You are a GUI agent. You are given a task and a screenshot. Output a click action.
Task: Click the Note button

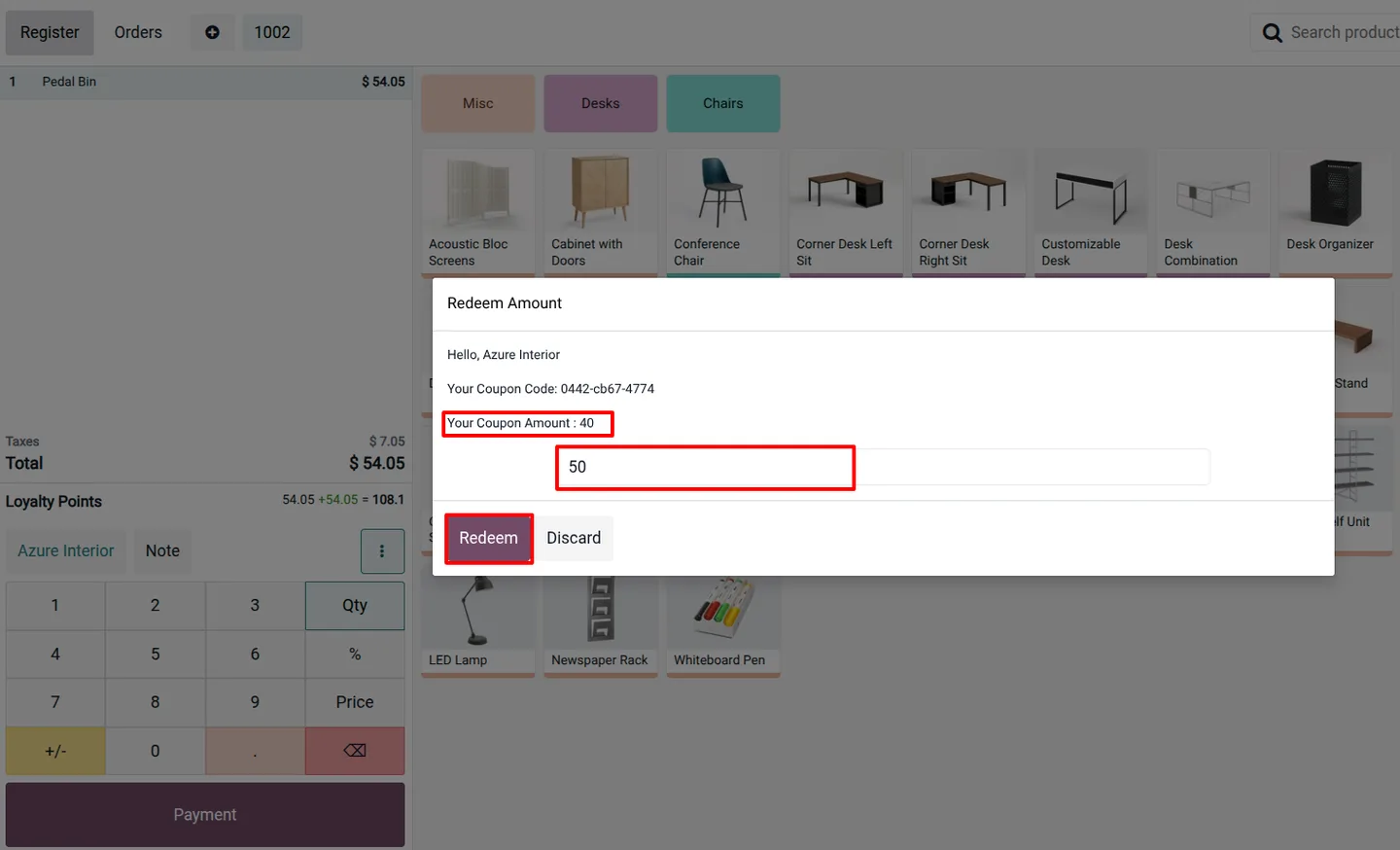click(162, 550)
